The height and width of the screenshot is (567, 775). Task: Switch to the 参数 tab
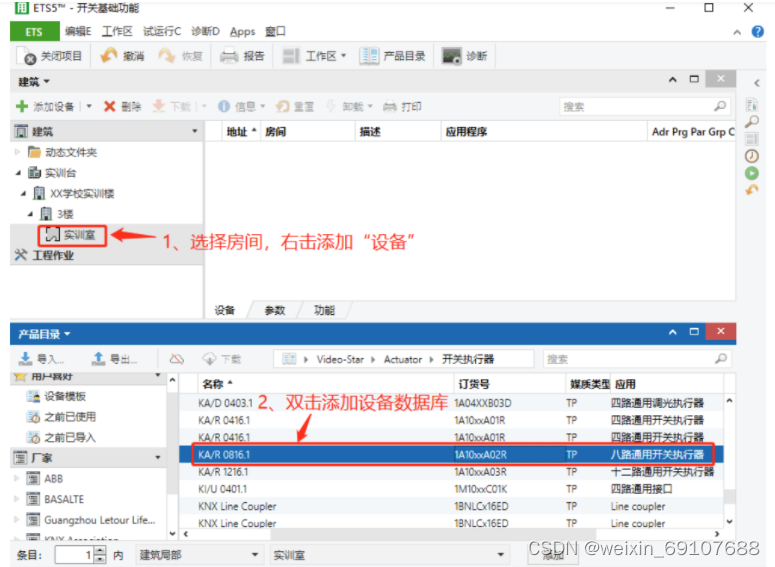click(x=275, y=310)
